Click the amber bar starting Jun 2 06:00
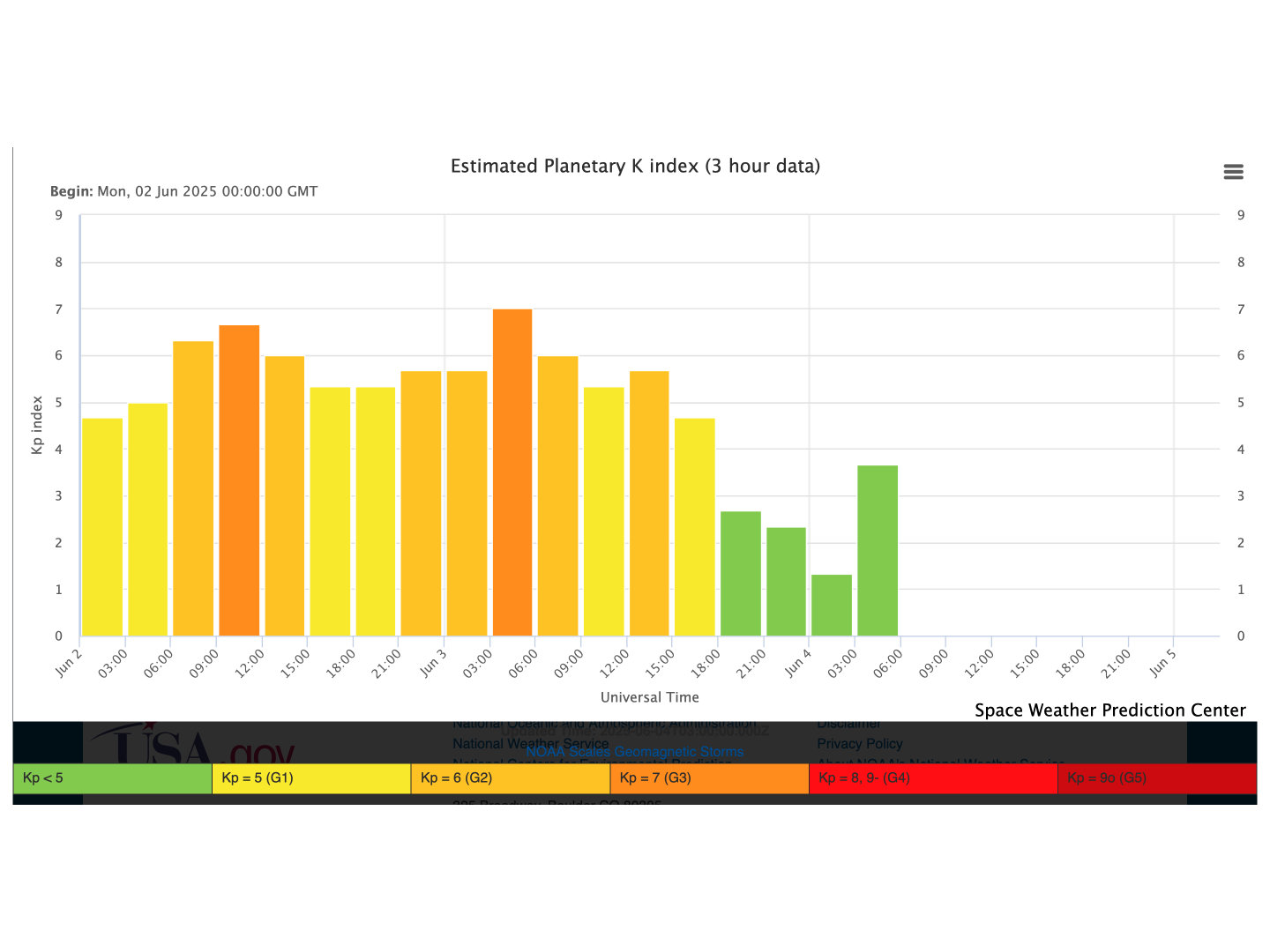This screenshot has width=1270, height=952. pos(193,488)
